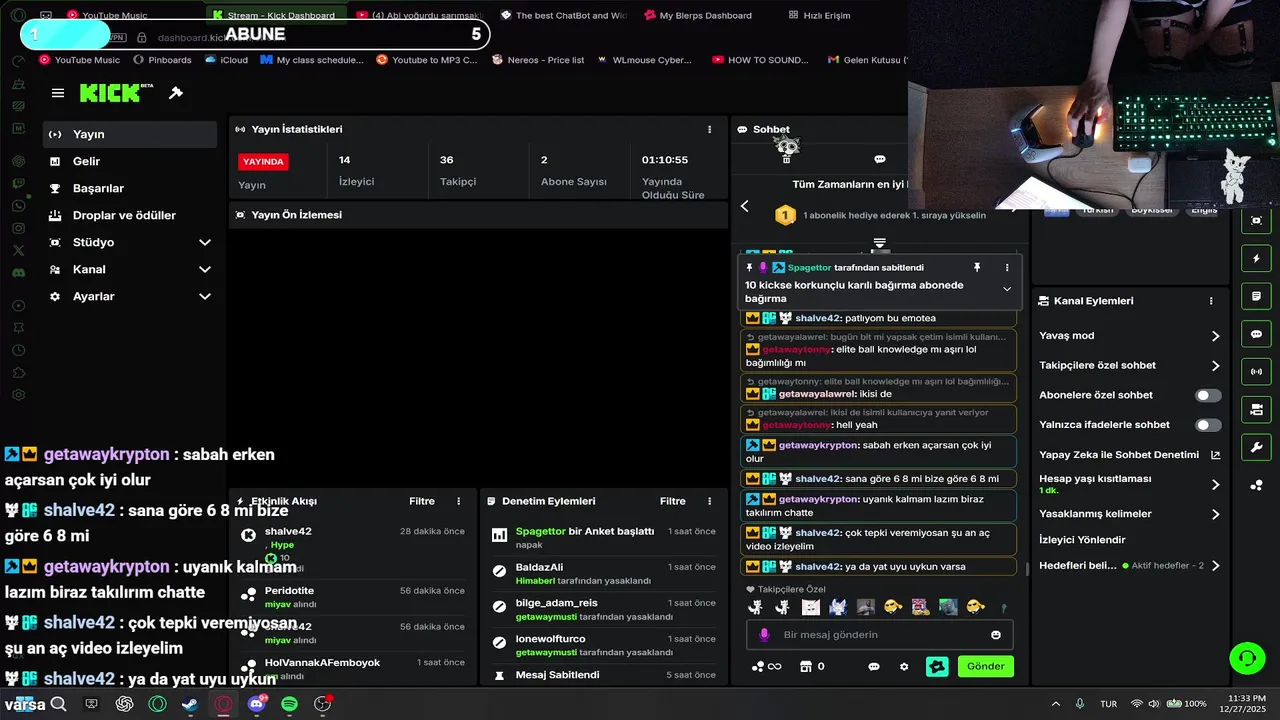Viewport: 1280px width, 720px height.
Task: Open the shop icon with 0 count
Action: coord(812,666)
